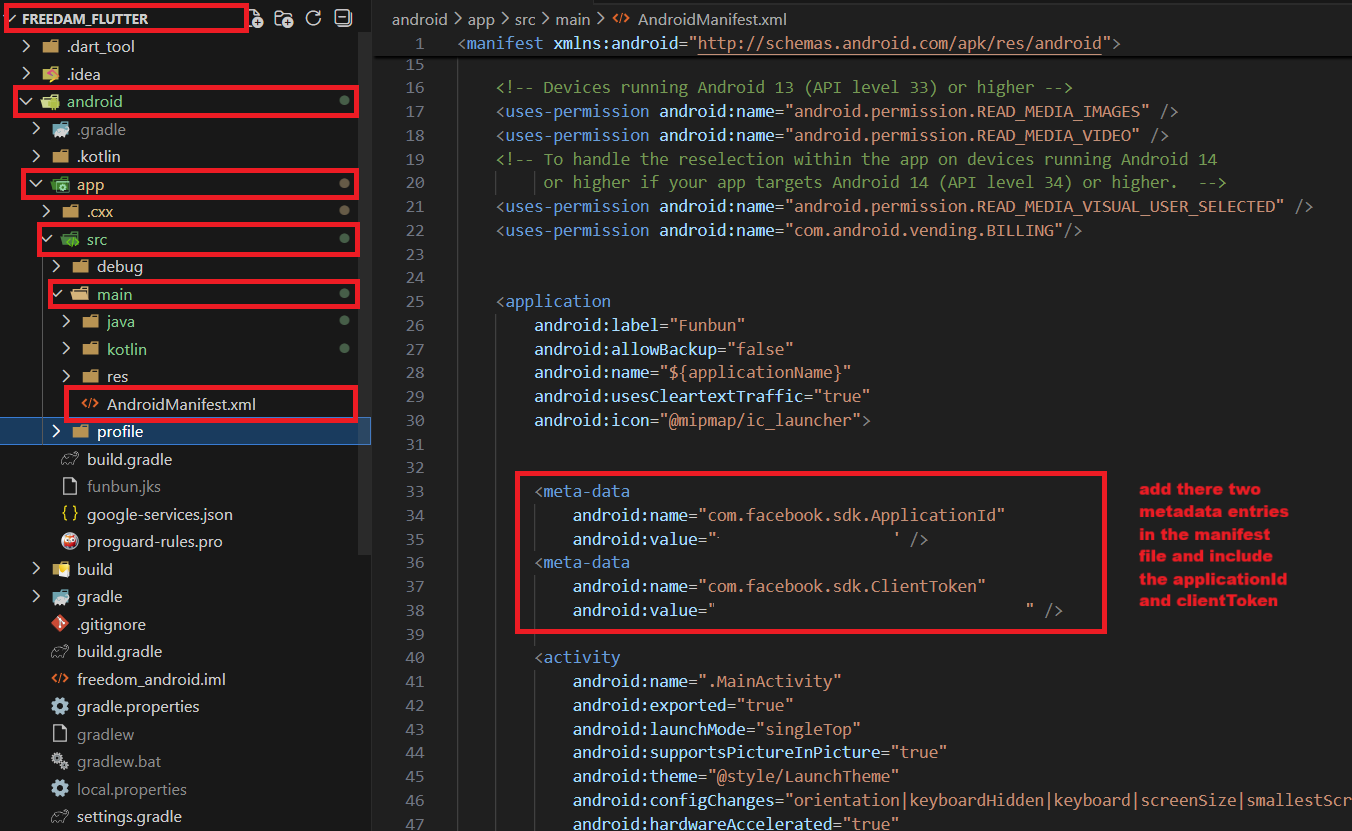
Task: Click the New File icon in explorer header
Action: pos(257,19)
